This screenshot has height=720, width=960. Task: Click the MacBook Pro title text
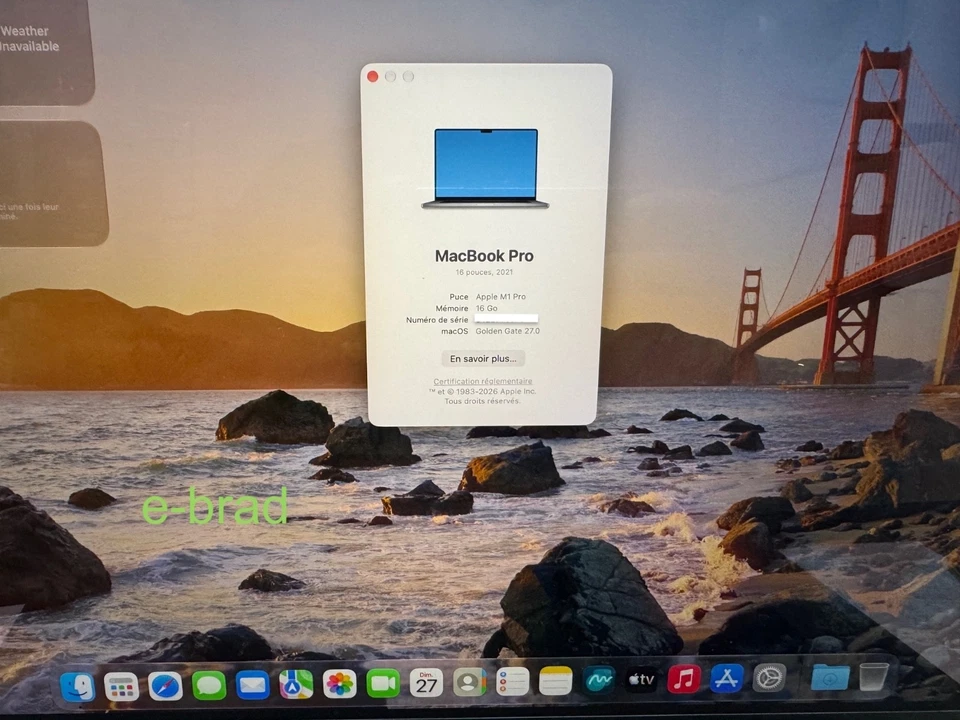(x=484, y=256)
